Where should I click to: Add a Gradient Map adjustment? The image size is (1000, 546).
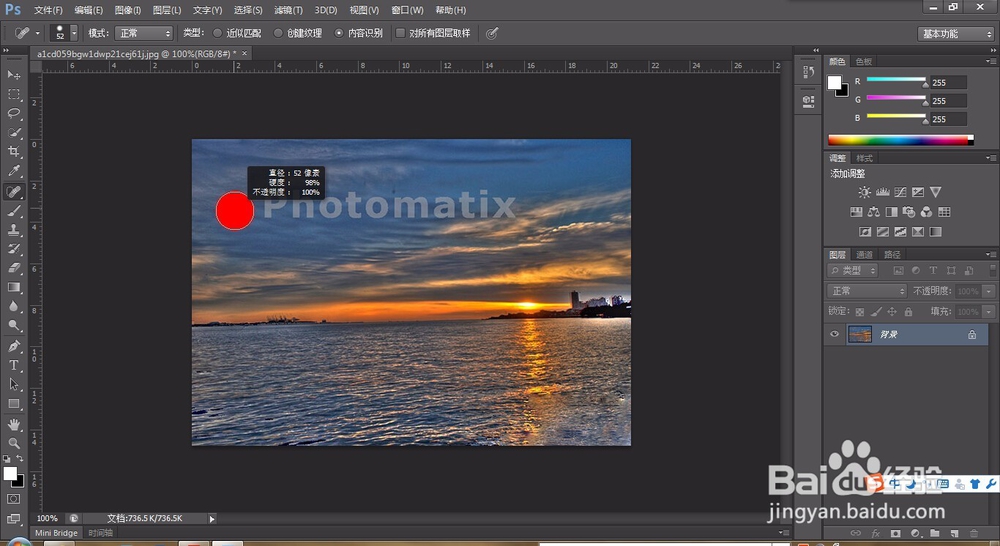[935, 232]
